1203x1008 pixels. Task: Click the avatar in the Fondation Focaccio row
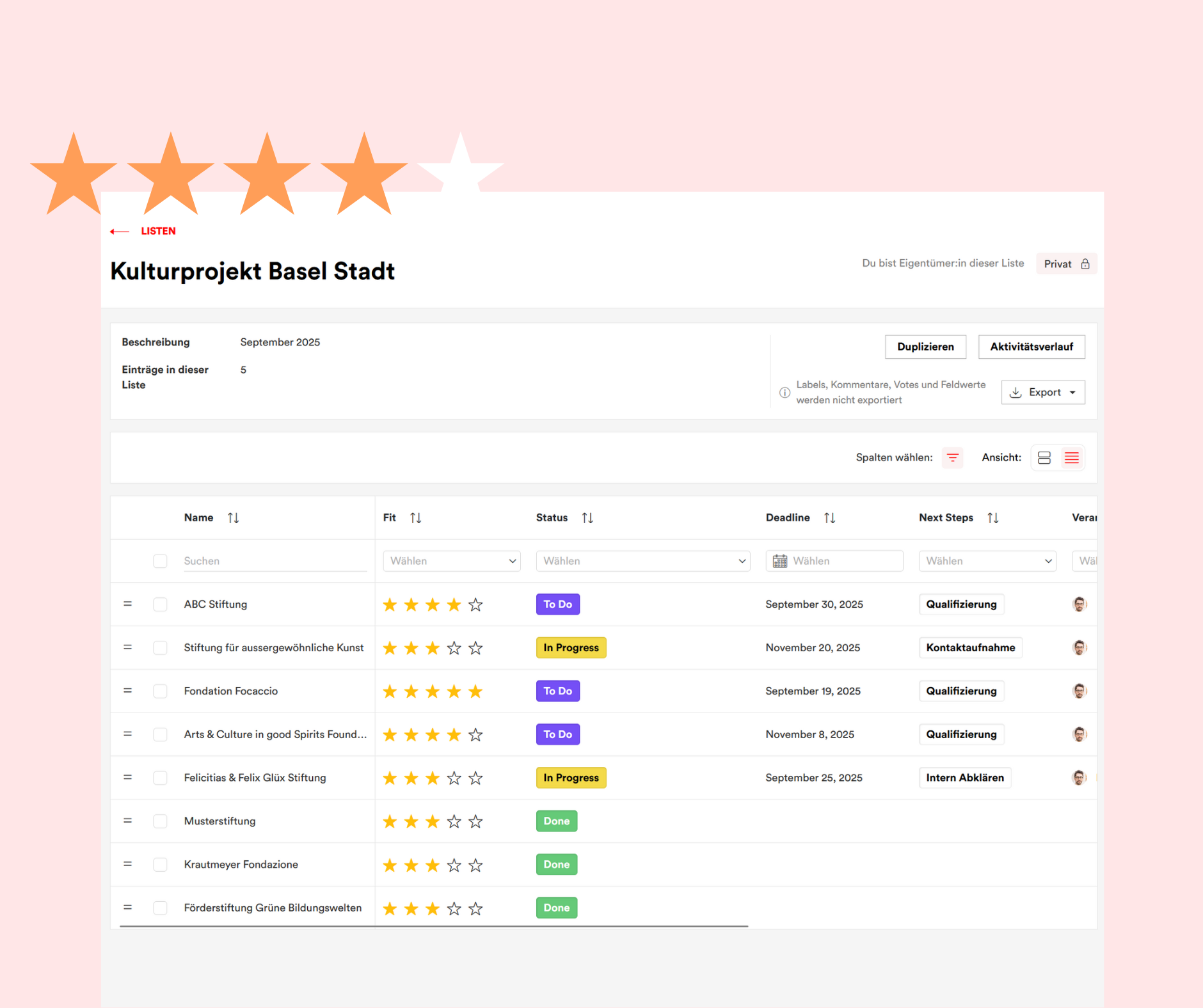[x=1079, y=691]
